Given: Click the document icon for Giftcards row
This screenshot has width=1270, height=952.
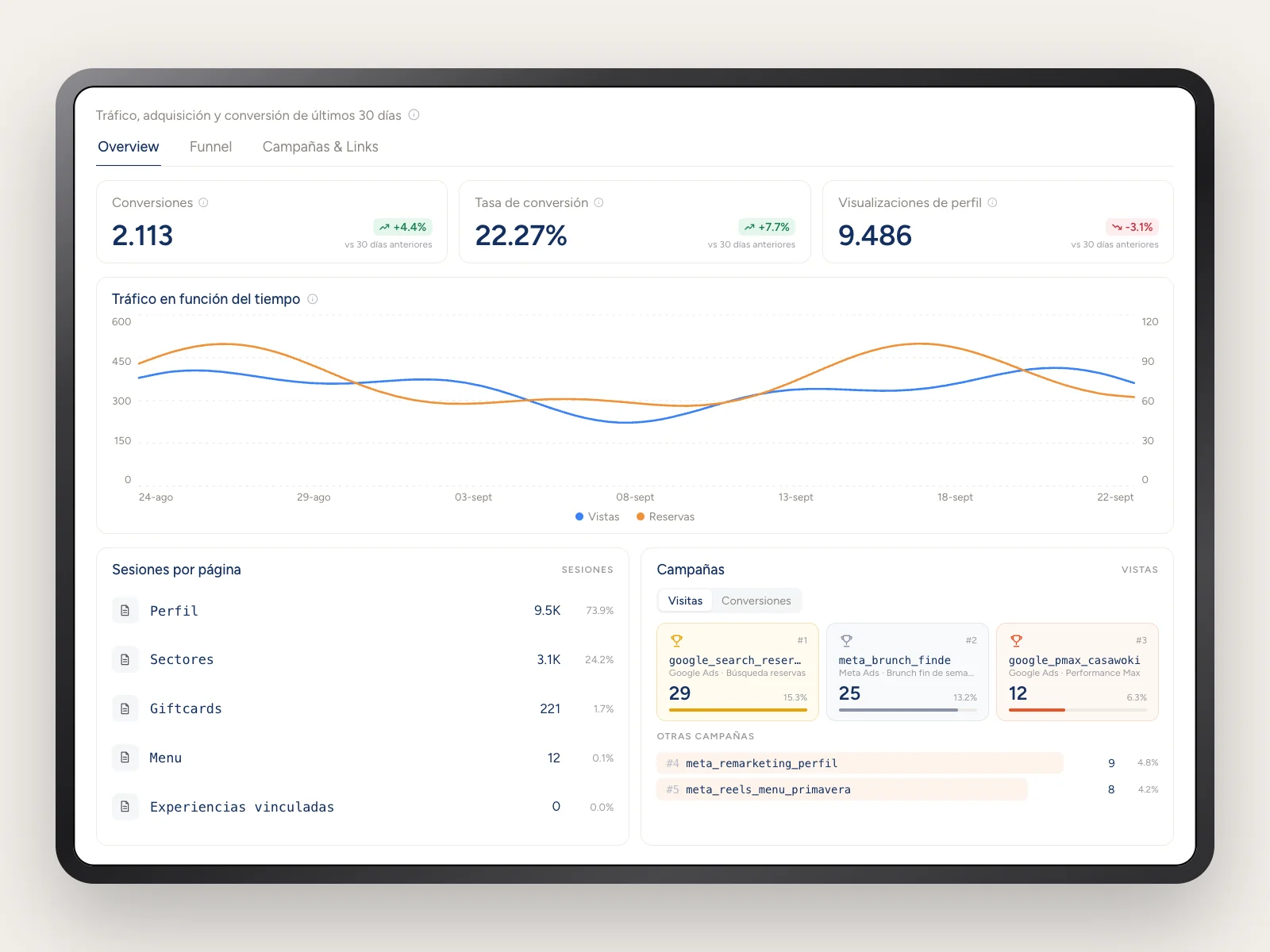Looking at the screenshot, I should pos(125,708).
